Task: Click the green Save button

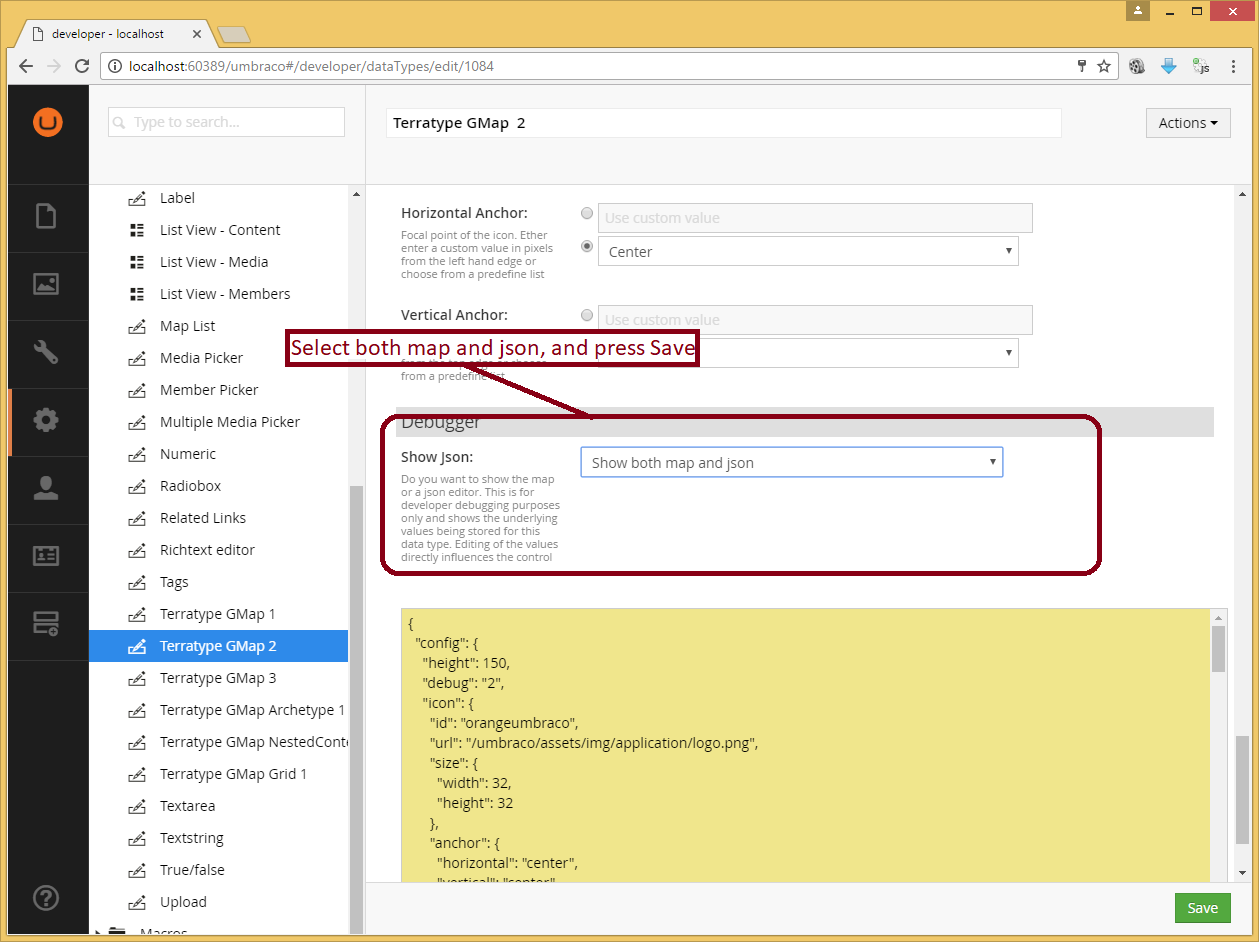Action: (1202, 908)
